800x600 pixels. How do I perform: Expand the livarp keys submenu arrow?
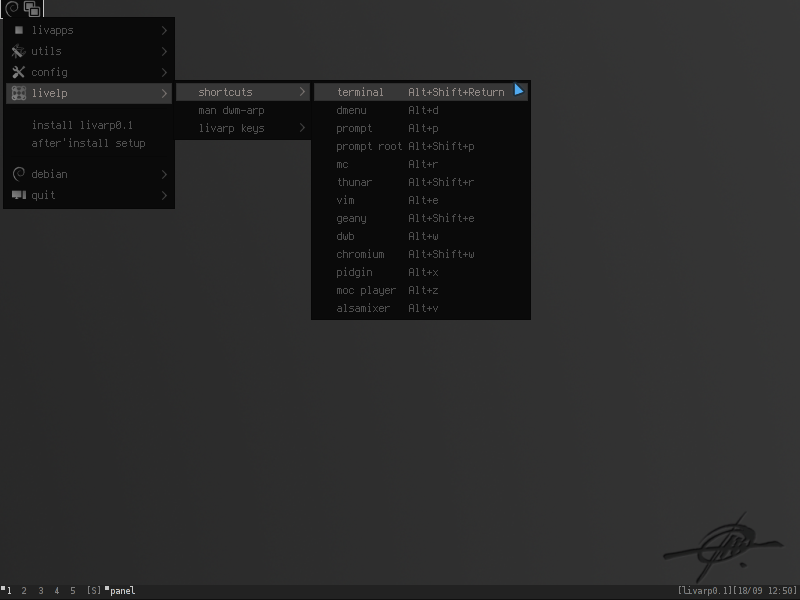tap(302, 128)
